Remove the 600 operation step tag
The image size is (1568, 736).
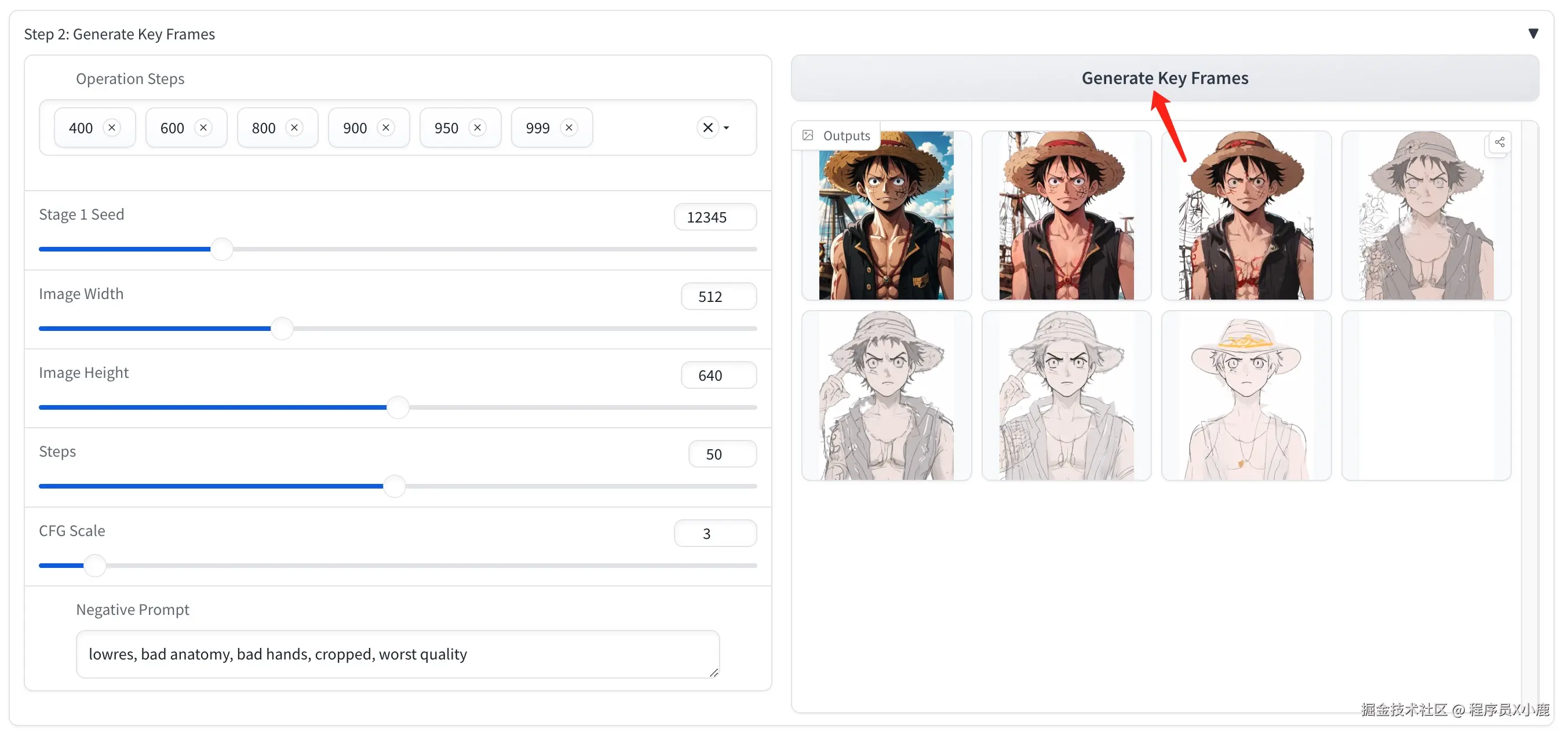coord(203,127)
